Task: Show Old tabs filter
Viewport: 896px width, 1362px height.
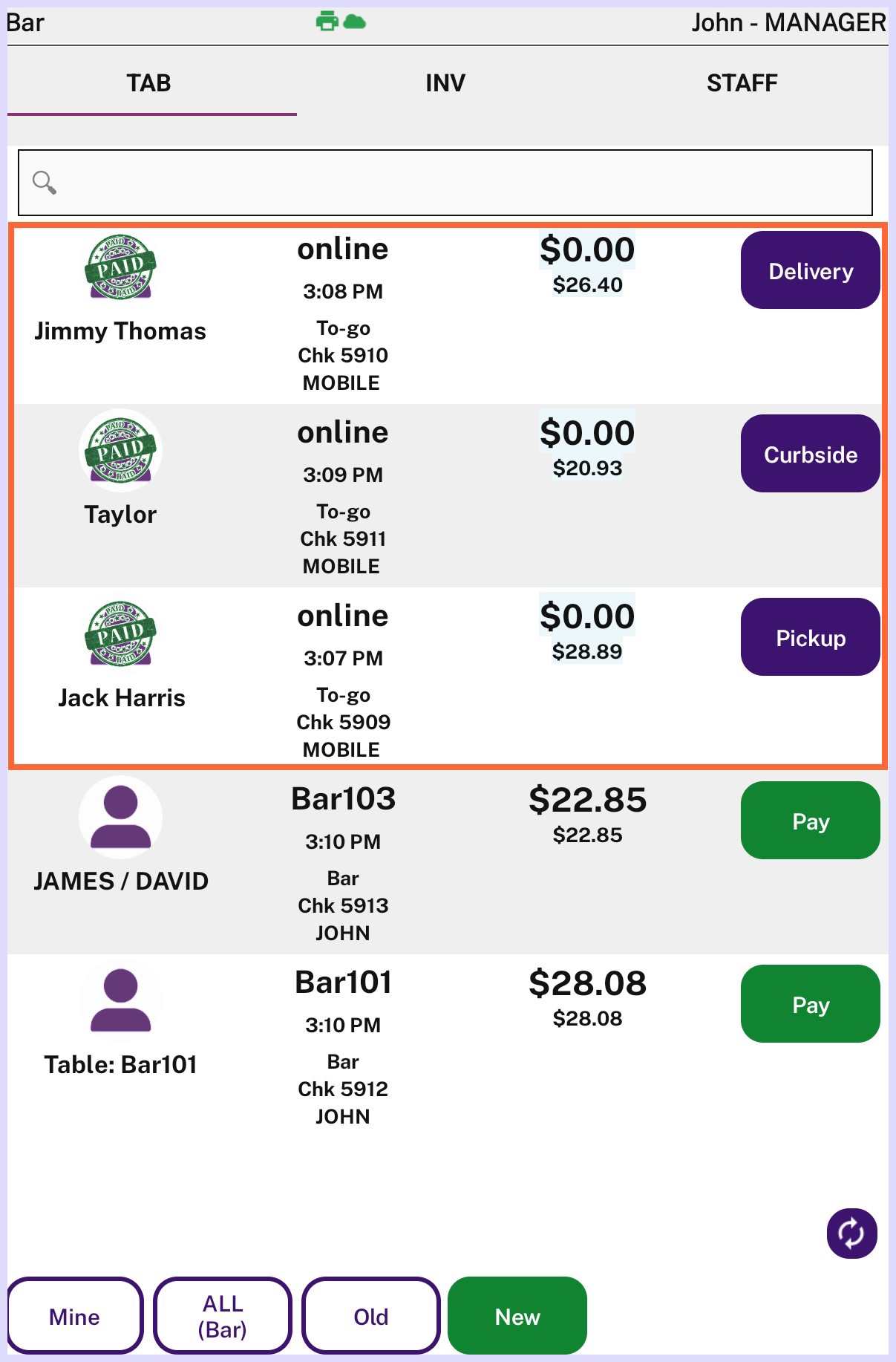Action: click(x=371, y=1316)
